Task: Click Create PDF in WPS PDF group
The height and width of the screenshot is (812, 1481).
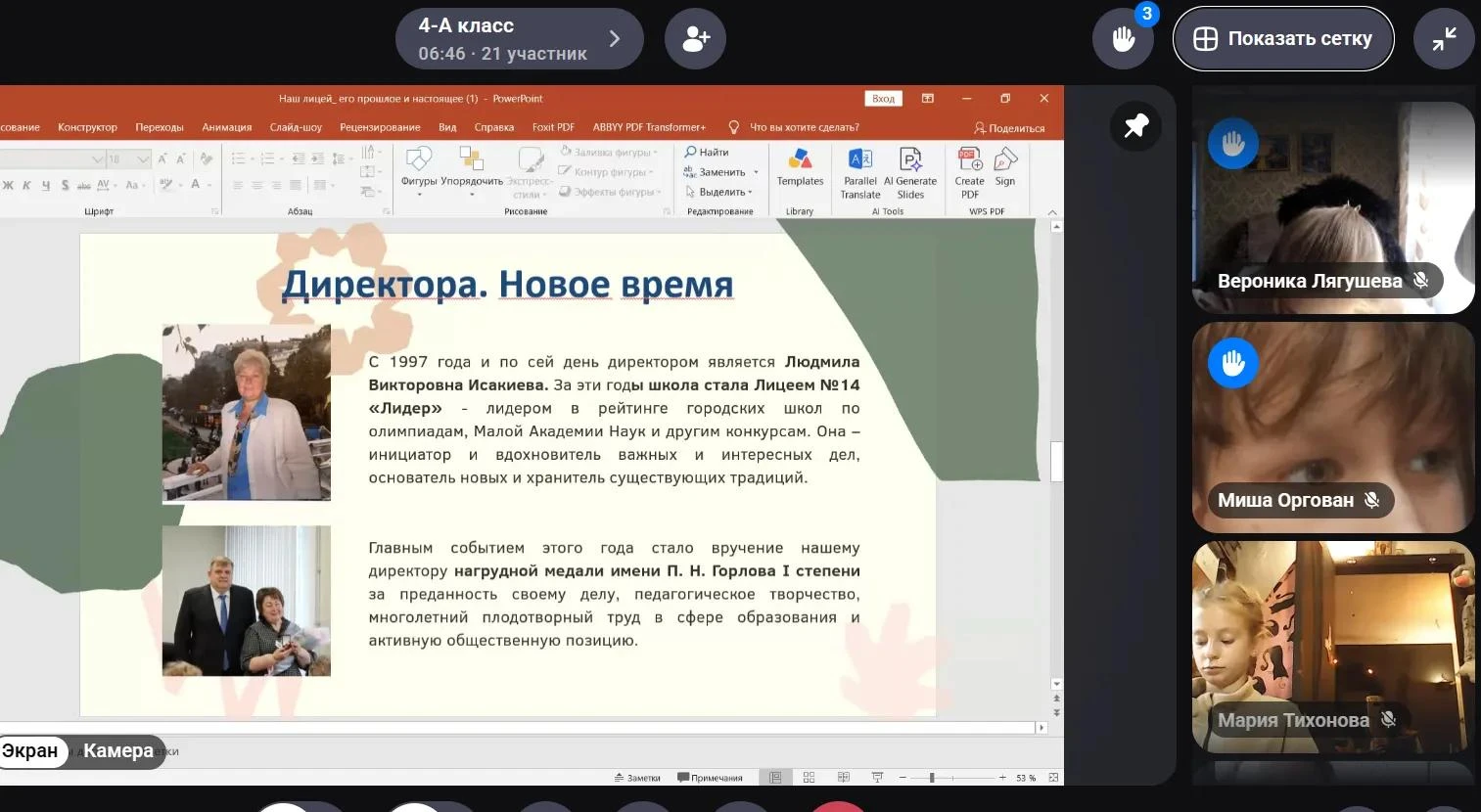Action: click(969, 173)
